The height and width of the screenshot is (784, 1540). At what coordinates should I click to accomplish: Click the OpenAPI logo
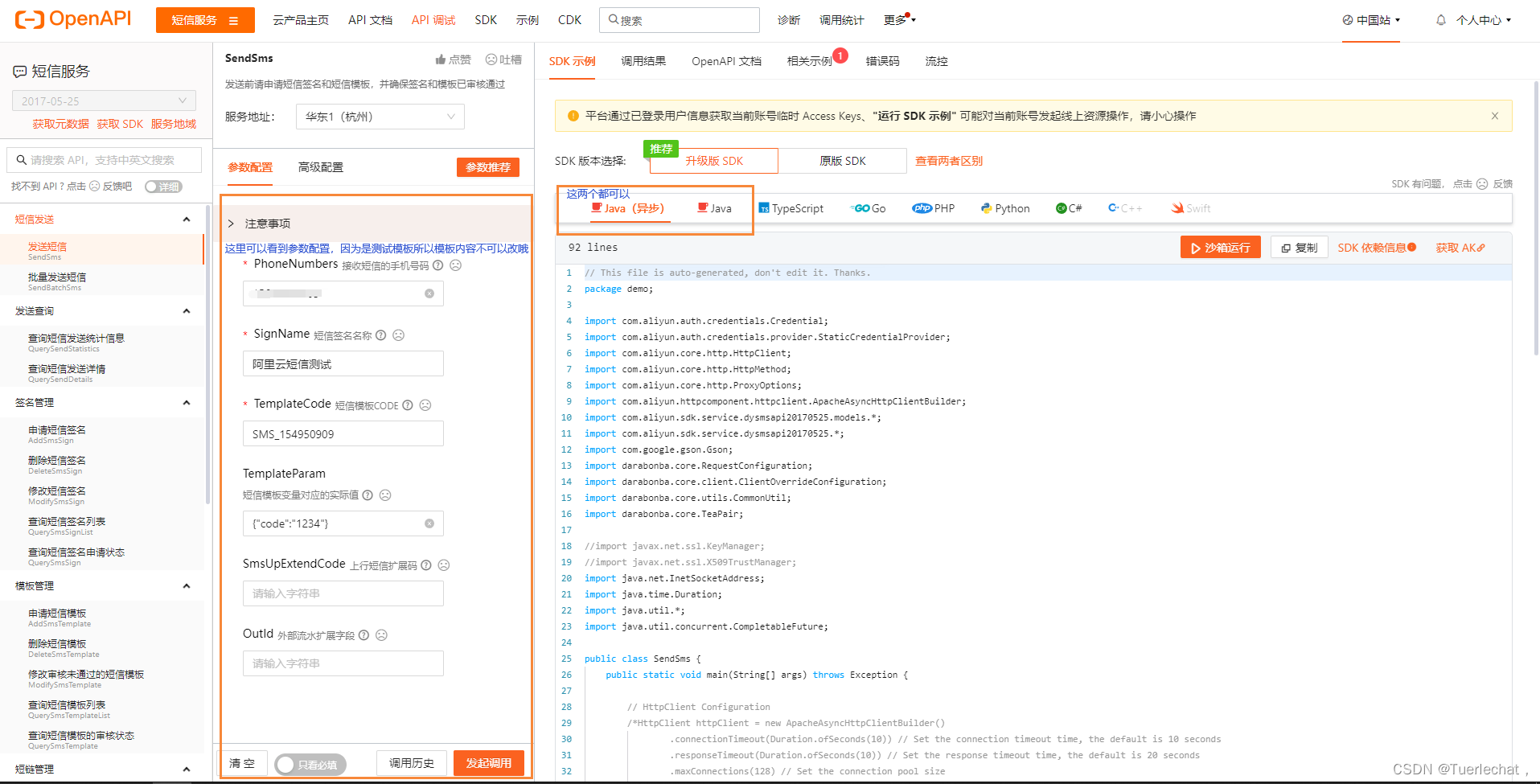(x=73, y=19)
